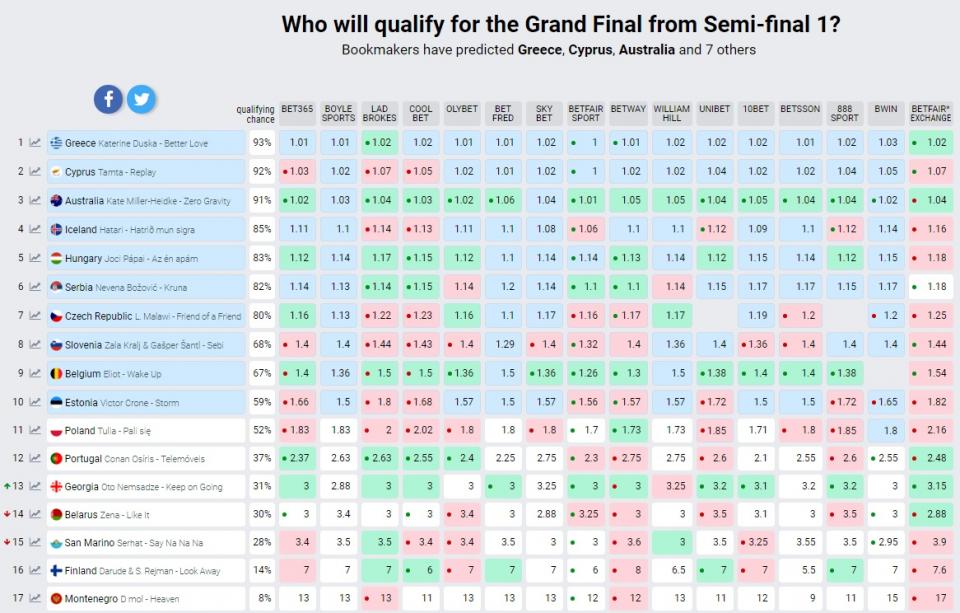960x613 pixels.
Task: Click the BETFAIR EXCHANGE column header
Action: pyautogui.click(x=930, y=113)
